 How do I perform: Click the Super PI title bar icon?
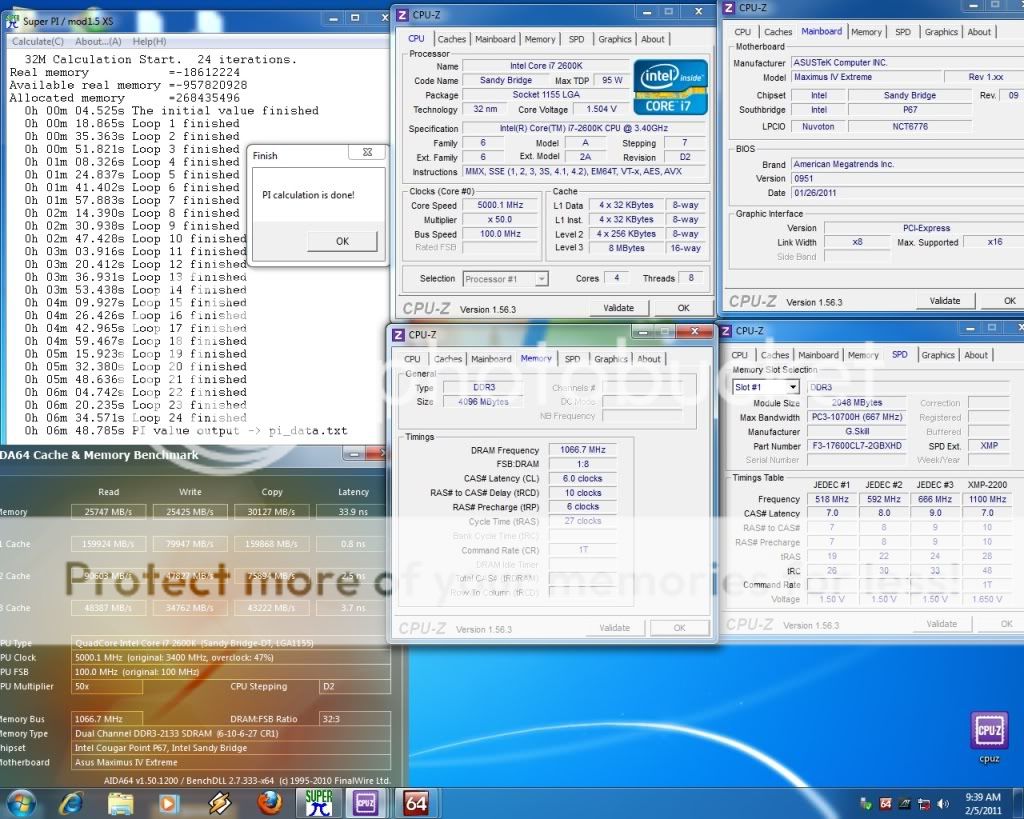(x=12, y=21)
